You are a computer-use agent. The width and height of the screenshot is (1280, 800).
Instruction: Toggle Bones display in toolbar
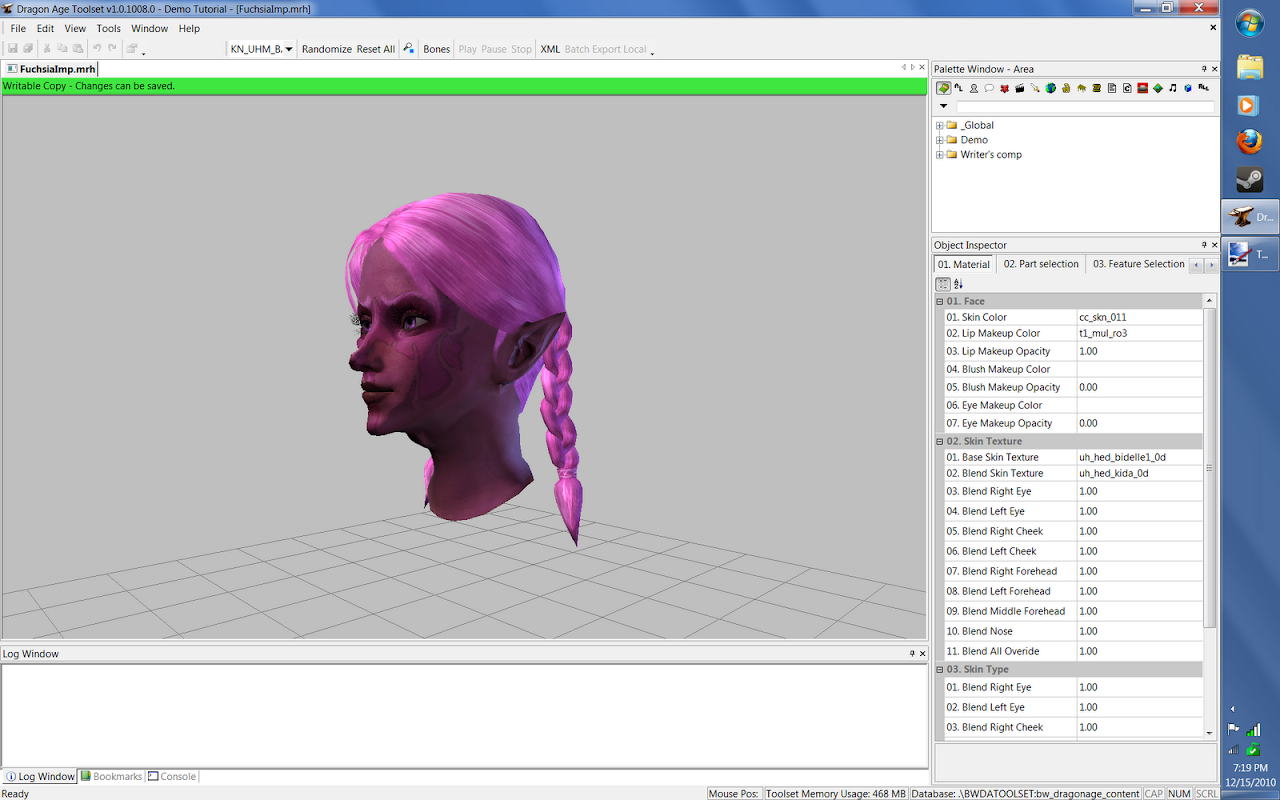pyautogui.click(x=436, y=49)
